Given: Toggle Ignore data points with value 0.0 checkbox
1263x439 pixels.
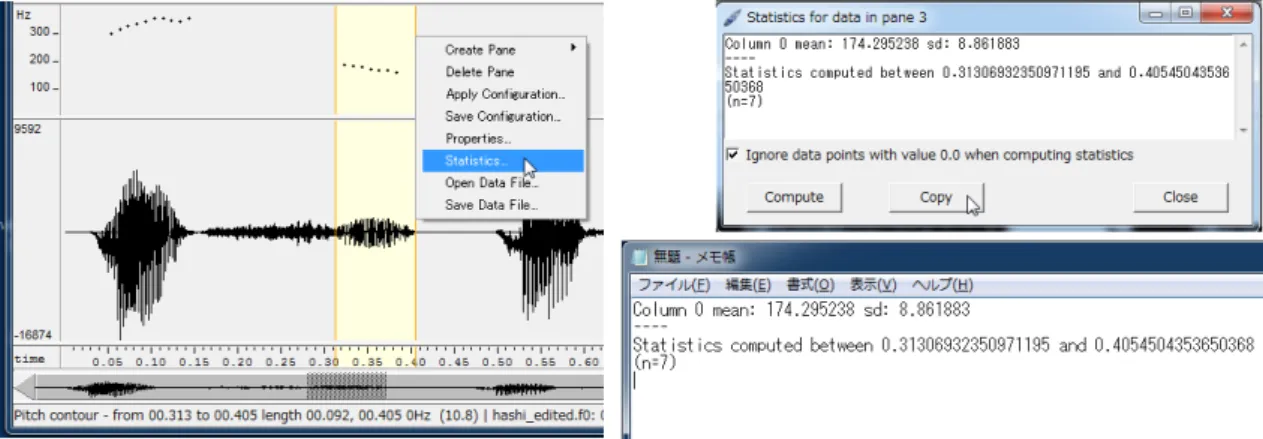Looking at the screenshot, I should (x=734, y=155).
